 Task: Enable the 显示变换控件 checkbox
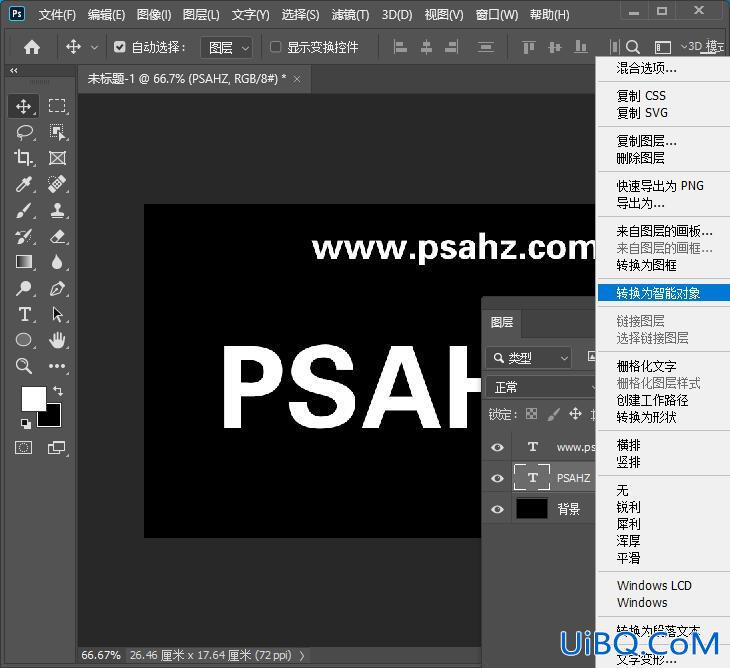[x=276, y=47]
